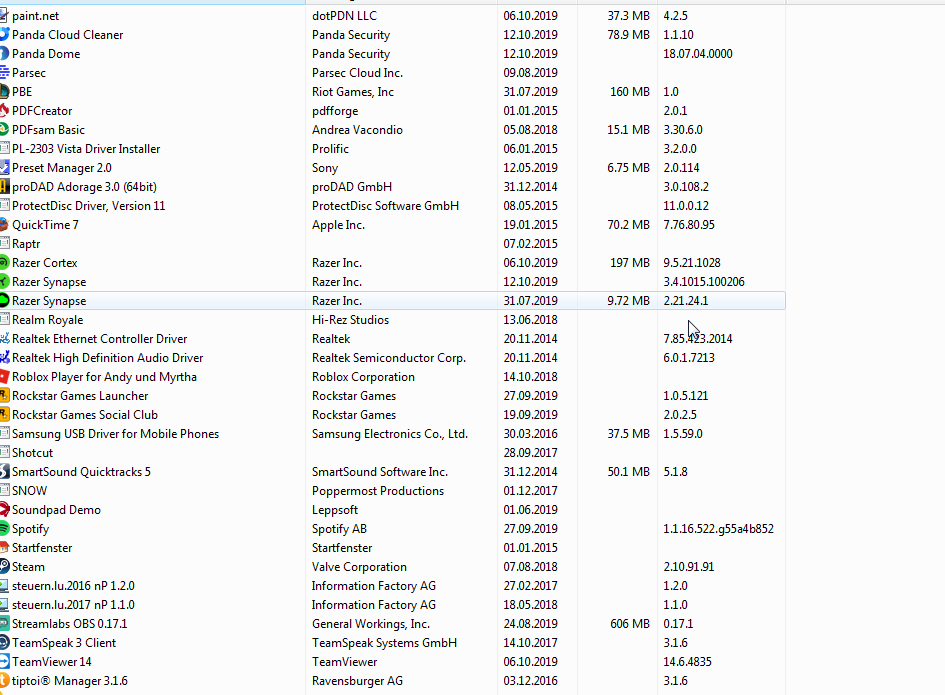945x695 pixels.
Task: Select steuern.lu.2016 nP 1.2.0 entry
Action: pos(73,585)
